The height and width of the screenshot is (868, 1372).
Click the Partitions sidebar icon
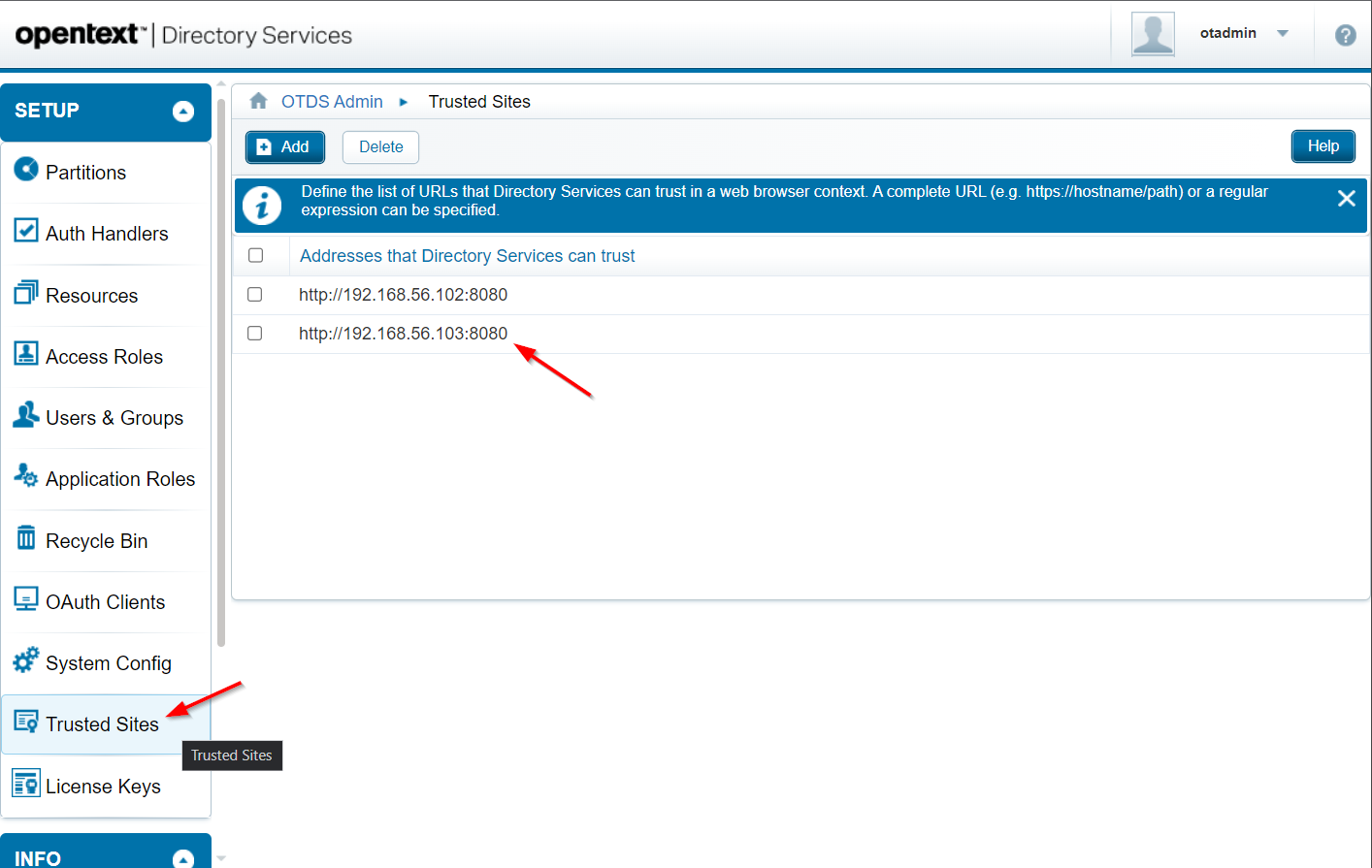(26, 170)
